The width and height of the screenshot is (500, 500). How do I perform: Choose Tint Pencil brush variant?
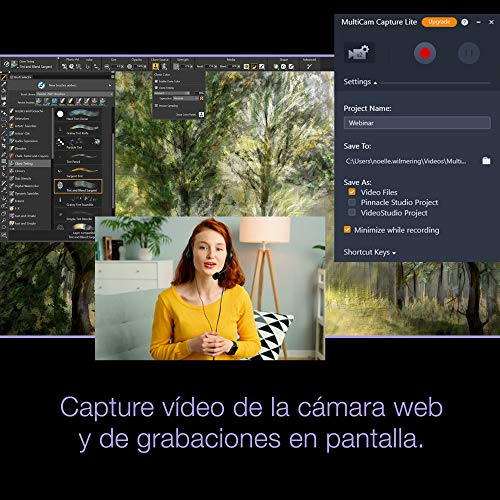tap(78, 158)
